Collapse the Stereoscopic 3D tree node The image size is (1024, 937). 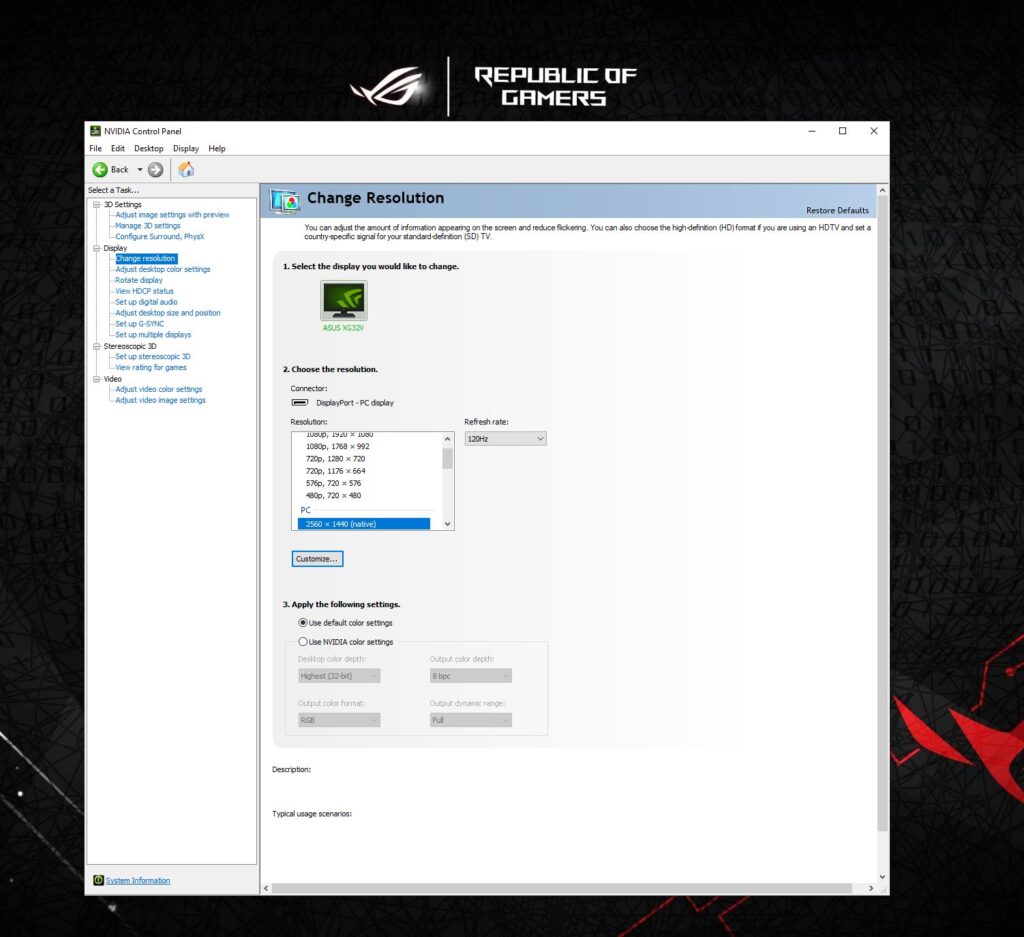[97, 346]
